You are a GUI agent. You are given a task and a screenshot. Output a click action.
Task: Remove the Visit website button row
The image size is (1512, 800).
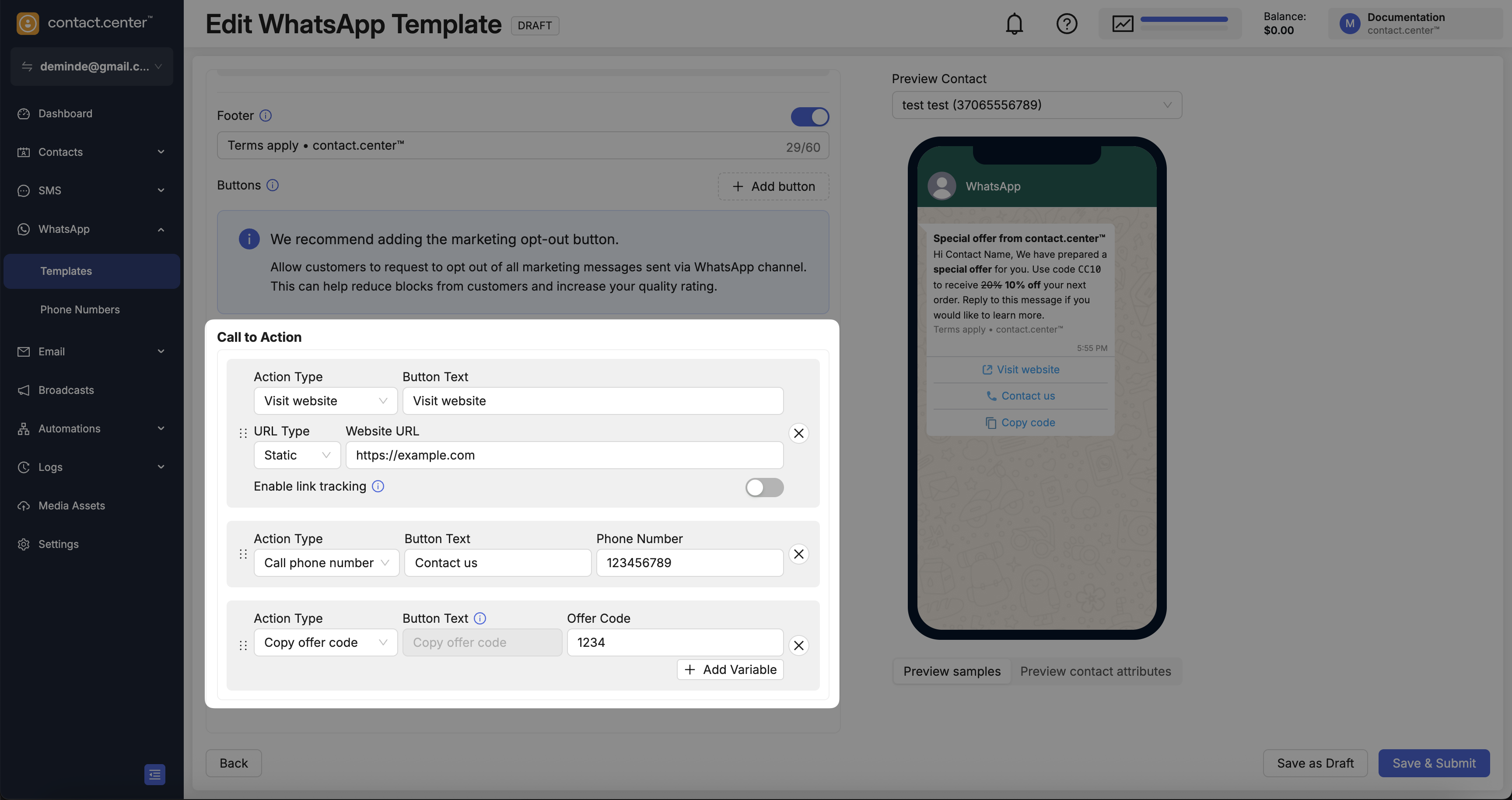(798, 433)
